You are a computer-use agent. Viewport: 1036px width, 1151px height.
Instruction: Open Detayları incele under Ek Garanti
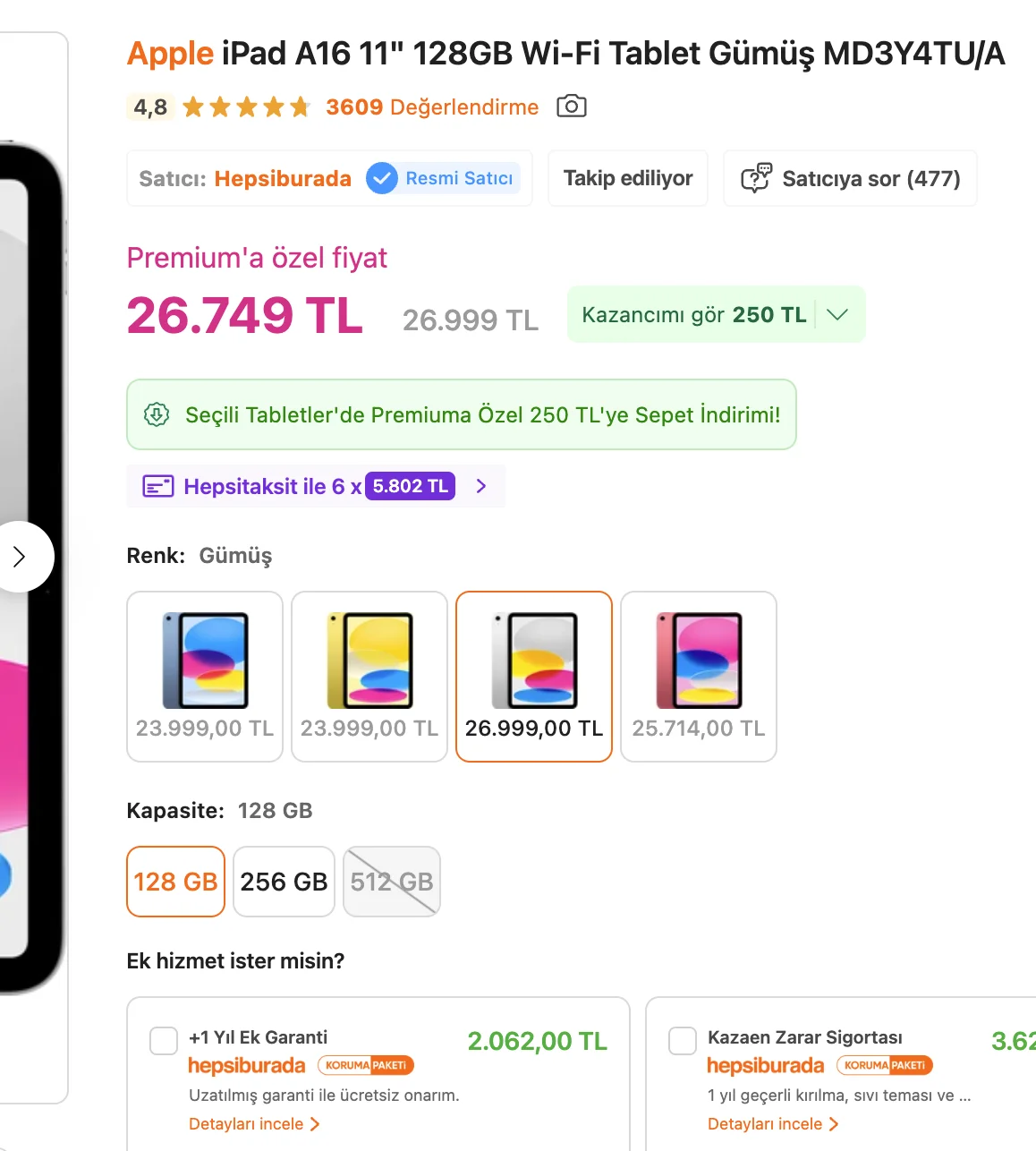(254, 1124)
